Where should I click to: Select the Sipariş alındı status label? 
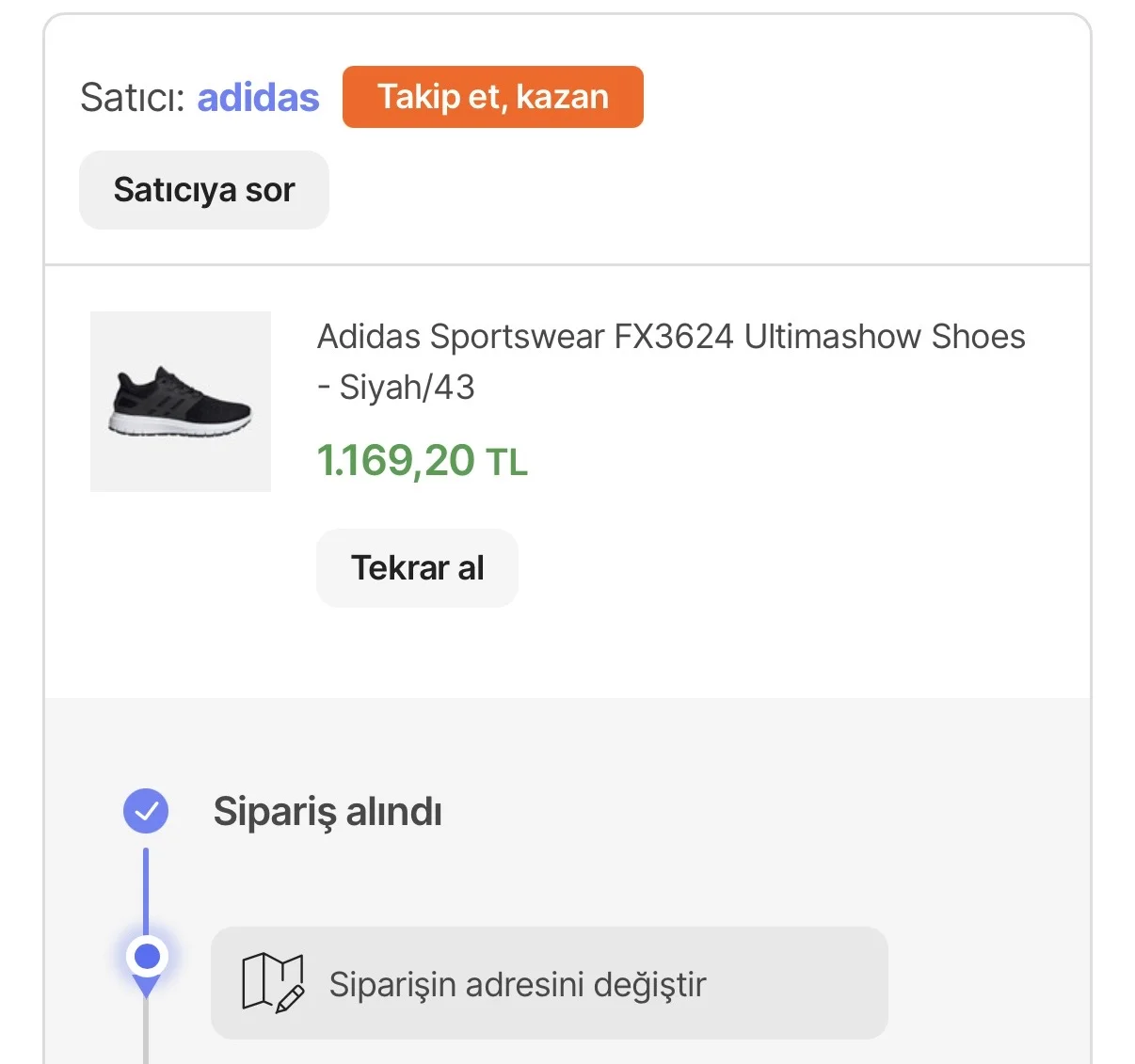click(x=328, y=812)
